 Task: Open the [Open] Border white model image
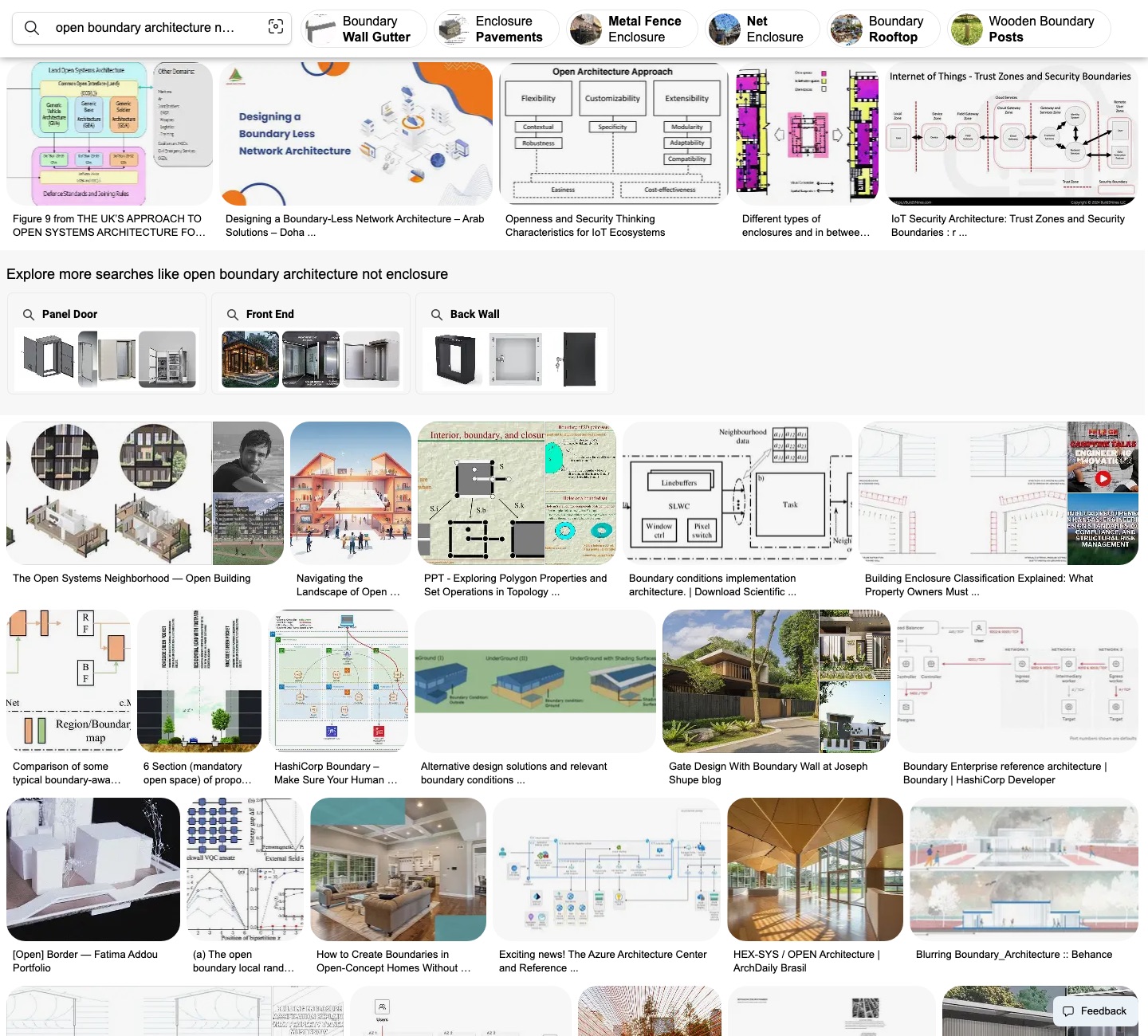tap(93, 869)
